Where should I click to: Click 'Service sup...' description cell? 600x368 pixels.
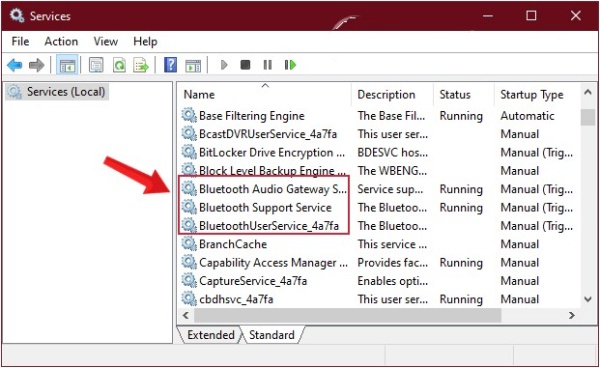390,189
